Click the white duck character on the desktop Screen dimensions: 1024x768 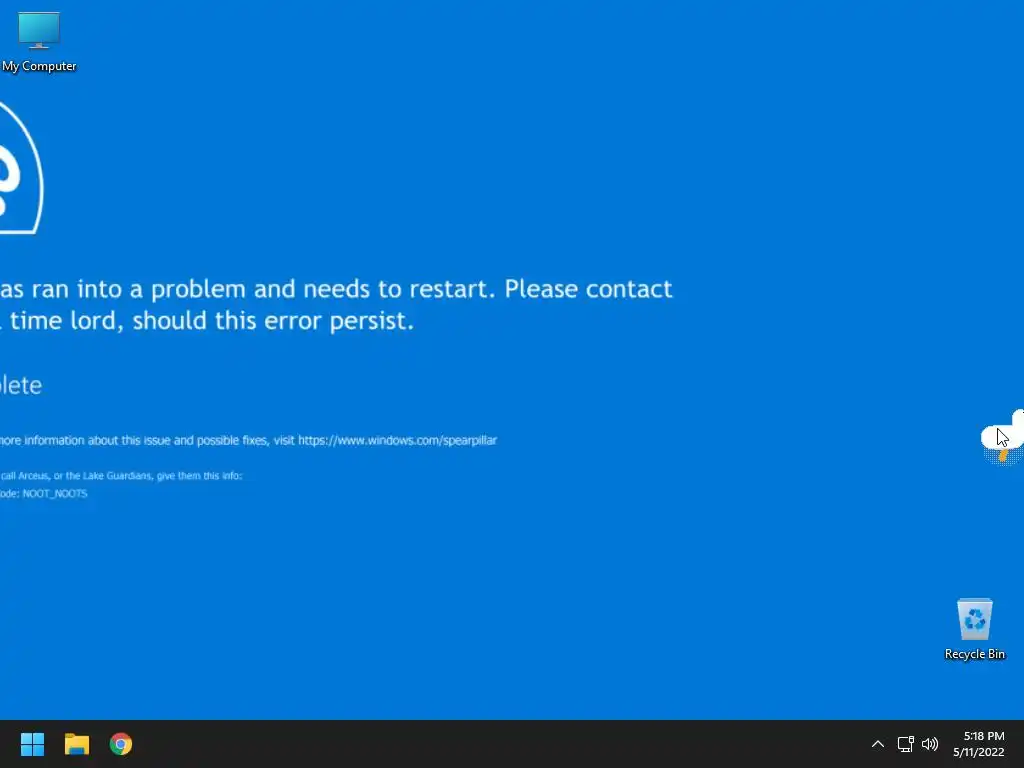1004,437
